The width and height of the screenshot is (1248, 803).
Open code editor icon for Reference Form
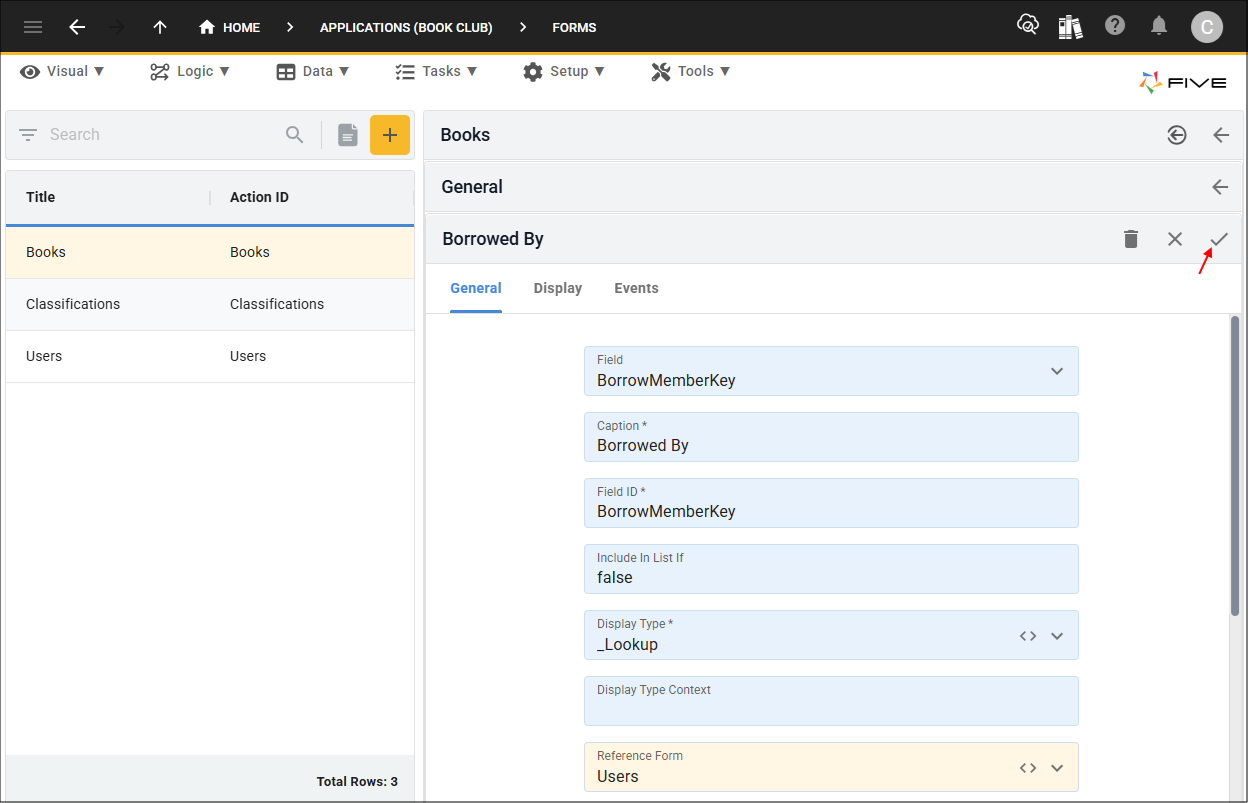pos(1028,768)
